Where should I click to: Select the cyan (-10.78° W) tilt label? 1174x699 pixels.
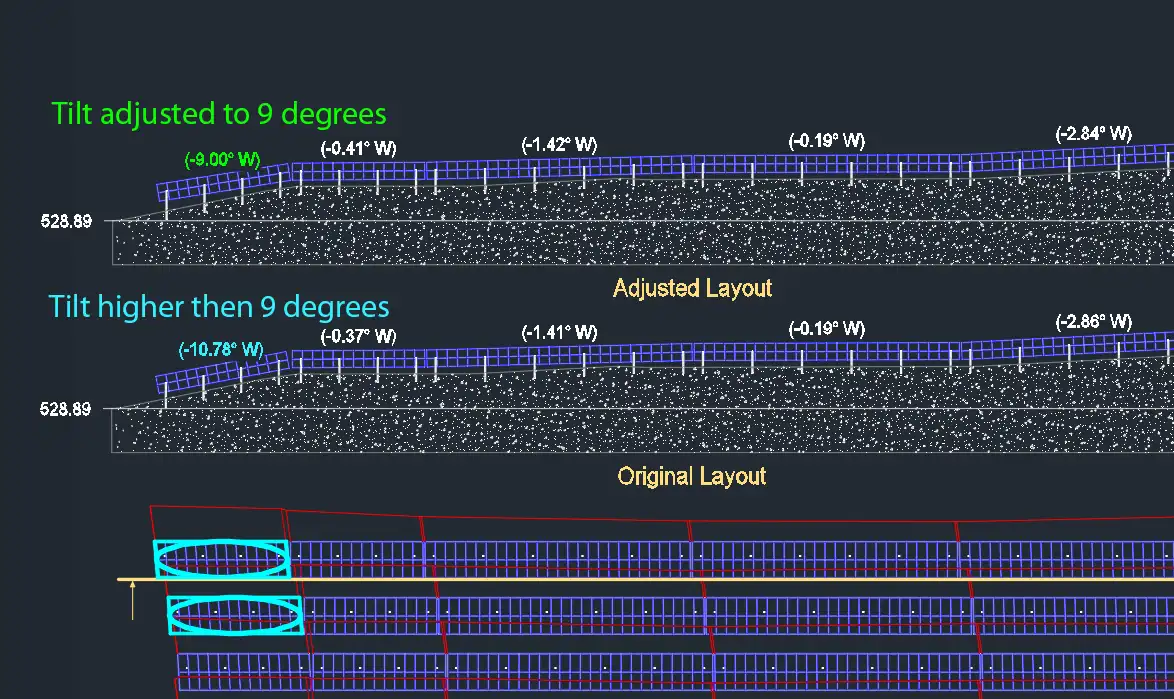(221, 350)
